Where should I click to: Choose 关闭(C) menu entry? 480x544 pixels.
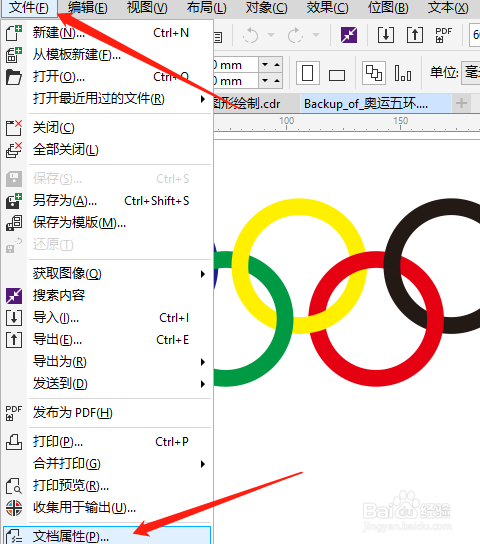pos(108,128)
